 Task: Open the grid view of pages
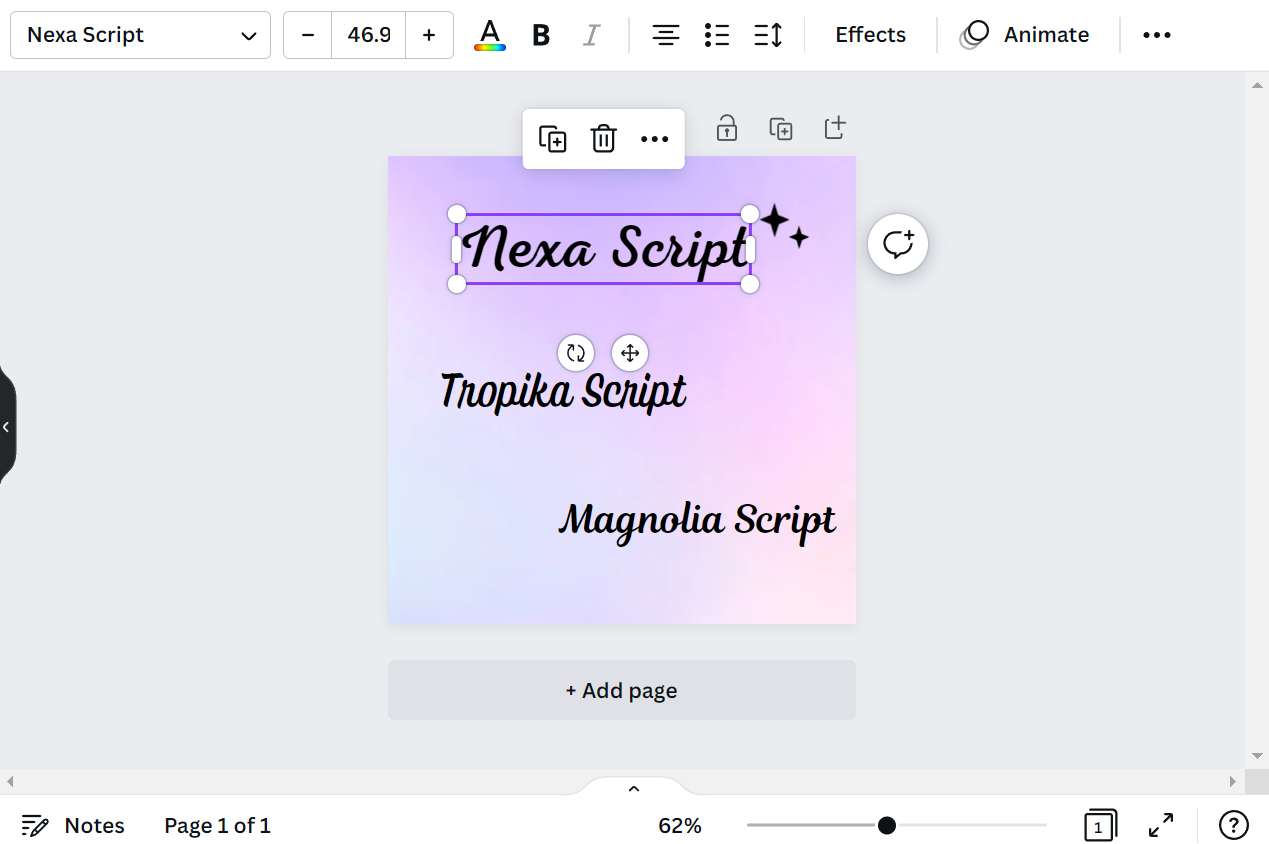(1100, 825)
